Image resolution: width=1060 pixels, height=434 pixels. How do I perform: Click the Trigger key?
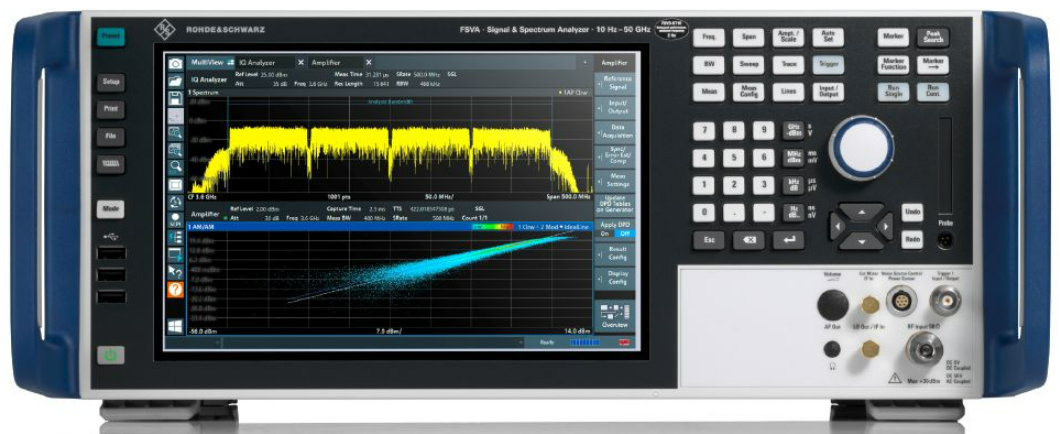(x=828, y=65)
